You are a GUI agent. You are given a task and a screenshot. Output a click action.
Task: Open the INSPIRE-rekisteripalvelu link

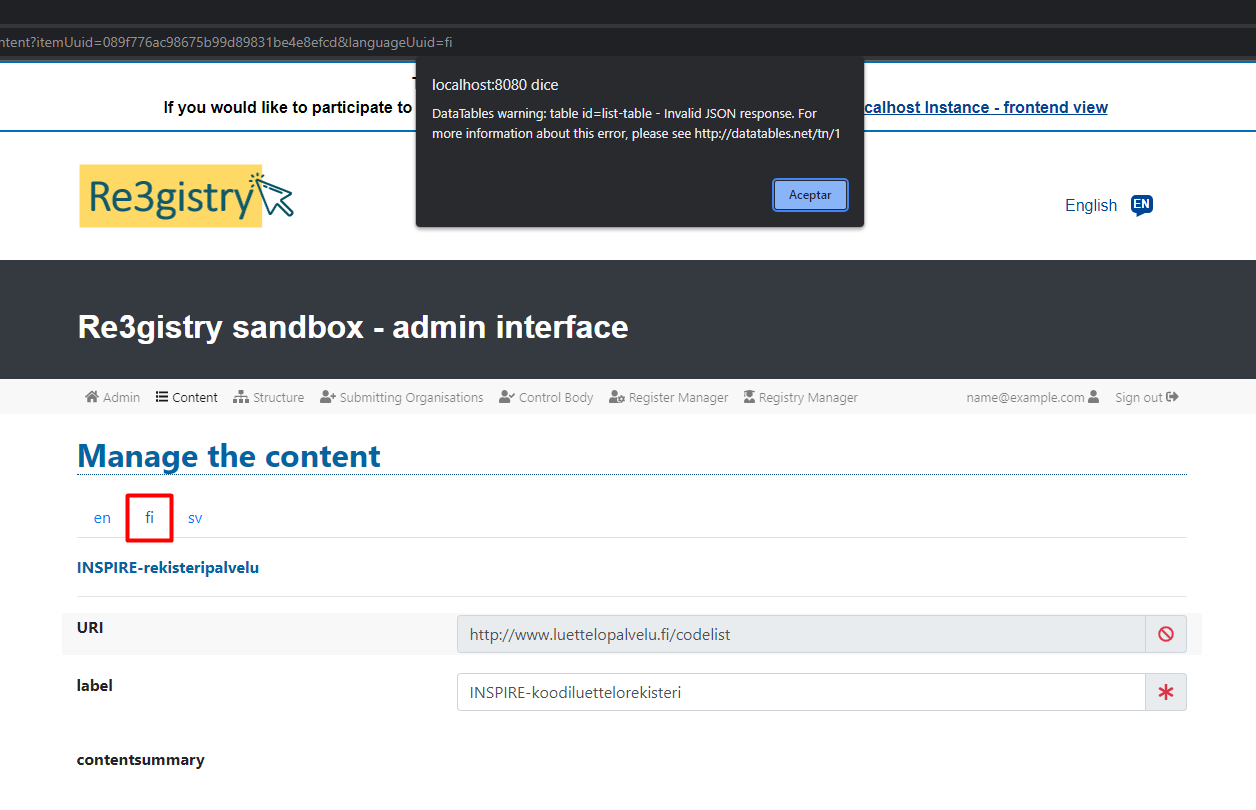(x=167, y=567)
